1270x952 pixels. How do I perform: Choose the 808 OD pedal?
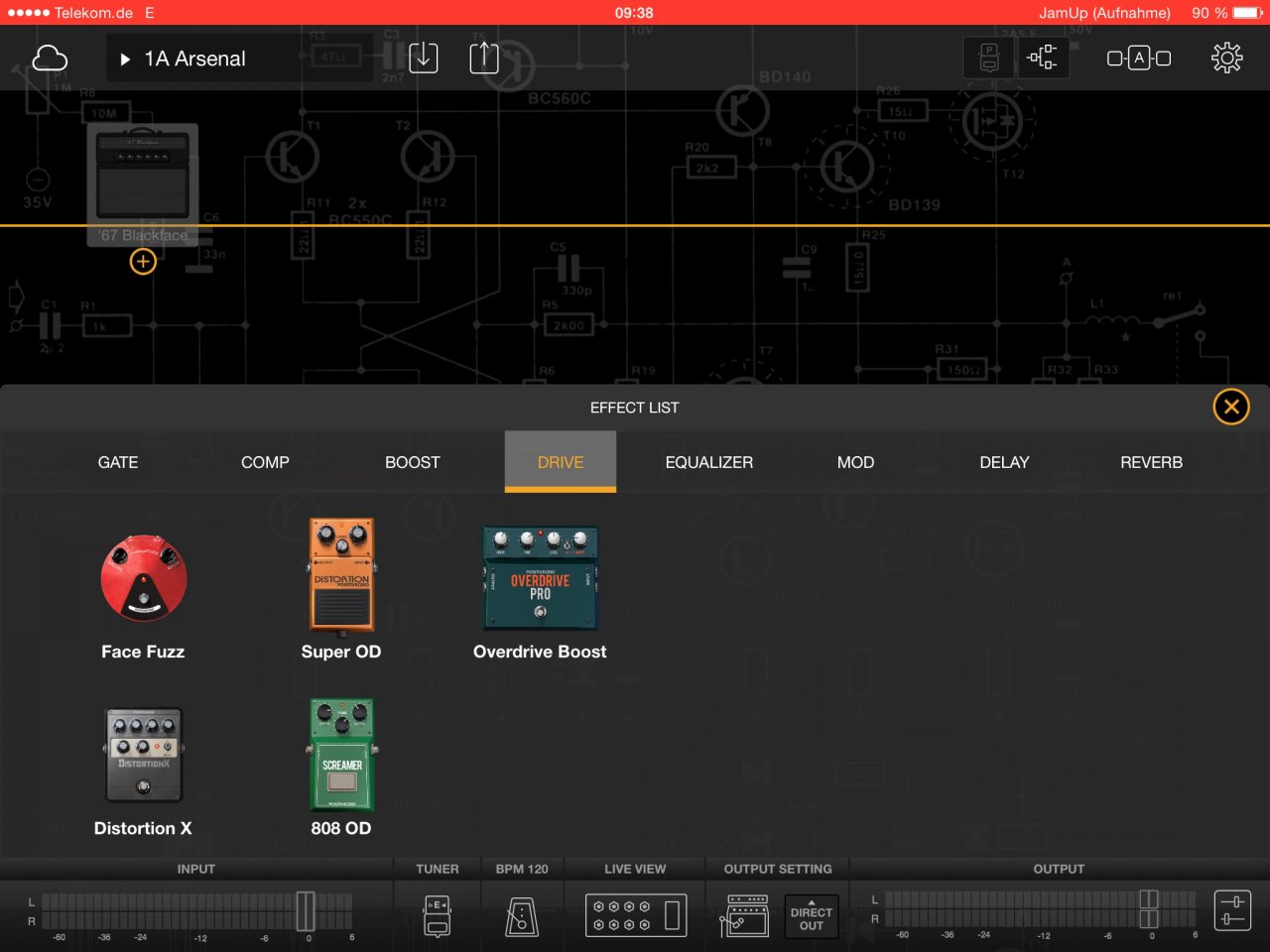click(x=341, y=756)
